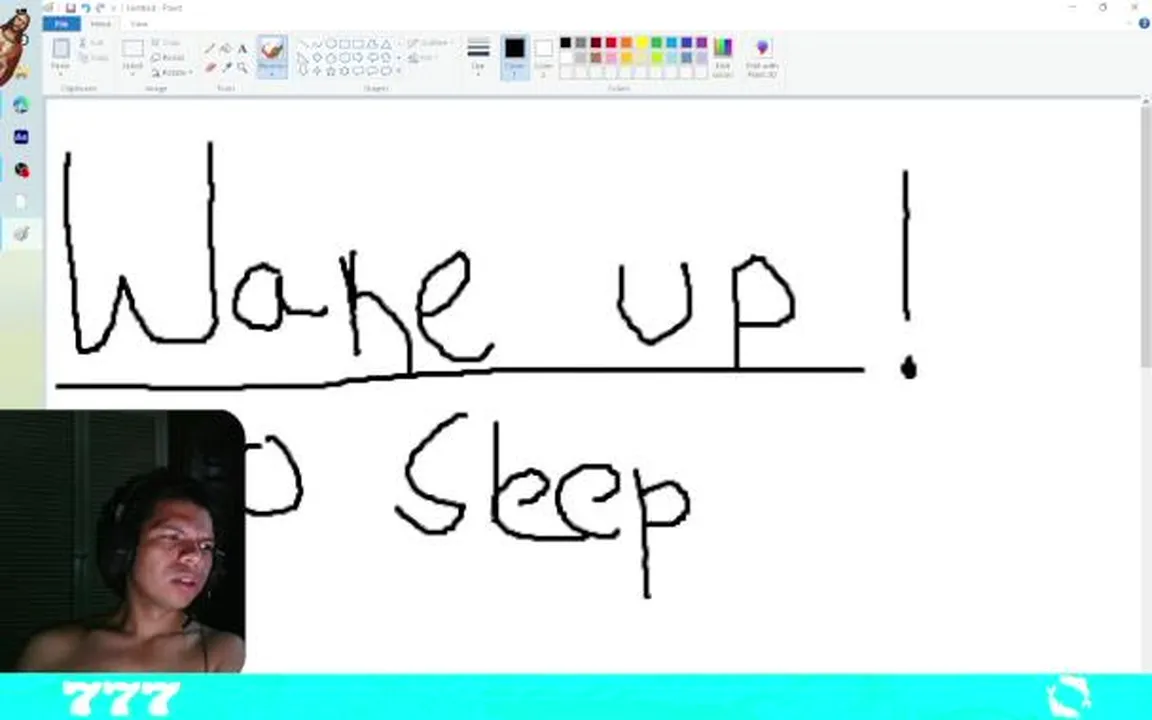This screenshot has width=1152, height=720.
Task: Open Microsoft Edge from the taskbar
Action: pyautogui.click(x=21, y=105)
